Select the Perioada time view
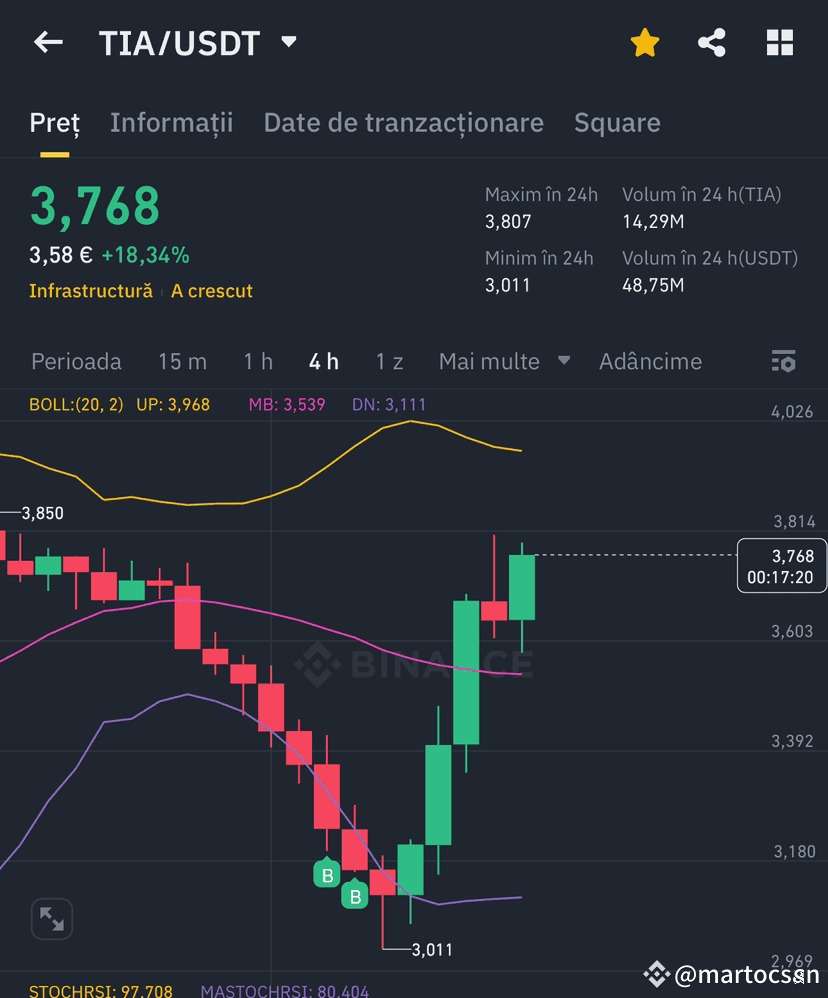 [76, 362]
